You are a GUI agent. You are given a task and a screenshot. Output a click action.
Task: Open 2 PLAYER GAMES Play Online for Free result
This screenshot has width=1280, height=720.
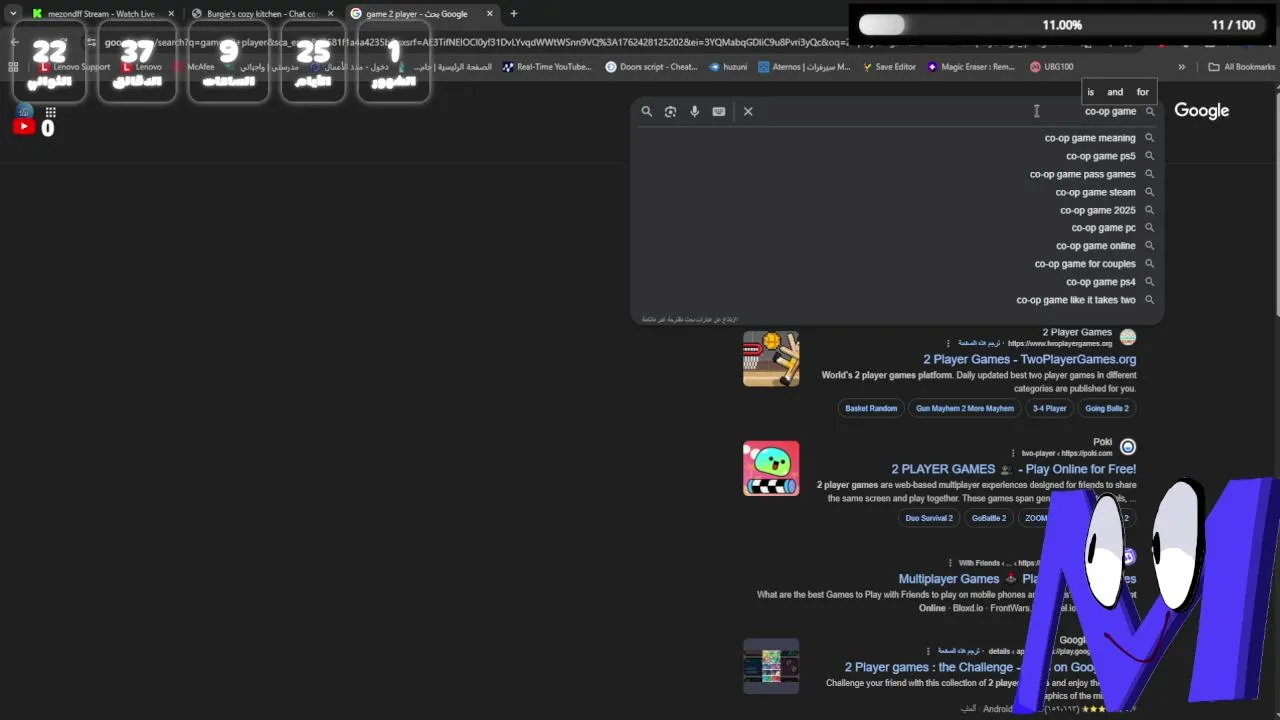(1013, 469)
